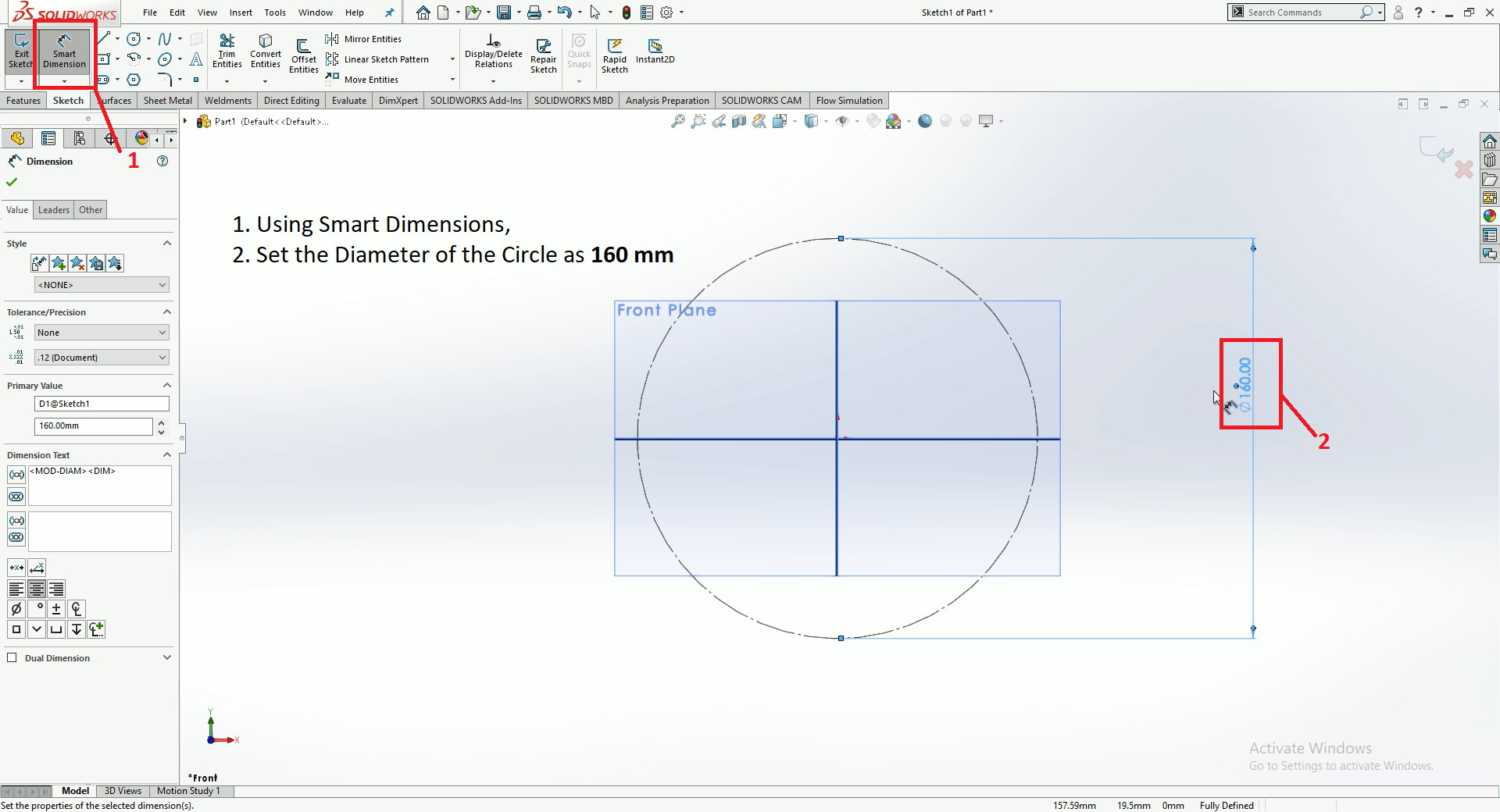Toggle Add Parentheses on the first dimension text box
Viewport: 1500px width, 812px height.
click(x=16, y=475)
